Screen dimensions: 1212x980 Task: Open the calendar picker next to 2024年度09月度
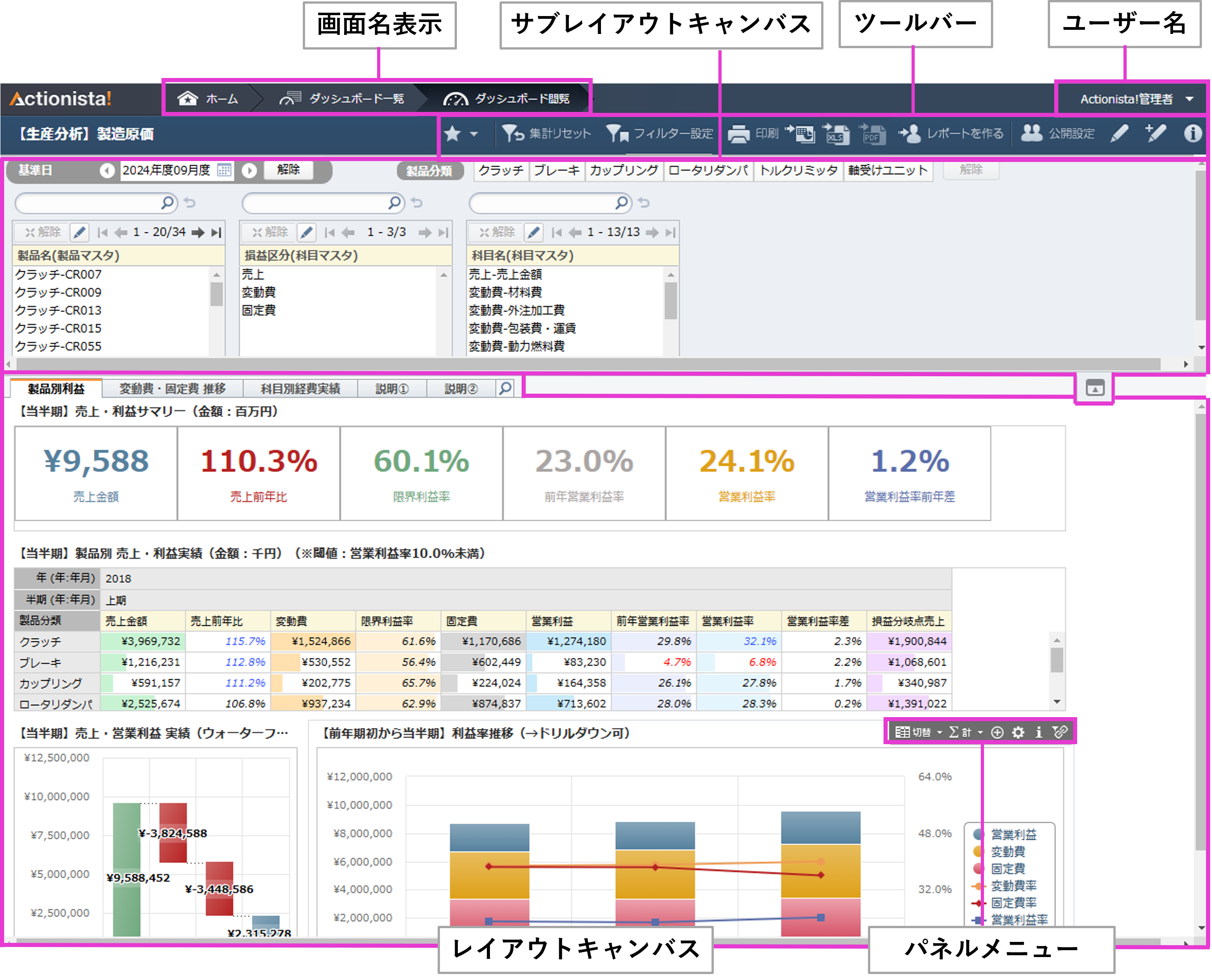(x=224, y=171)
